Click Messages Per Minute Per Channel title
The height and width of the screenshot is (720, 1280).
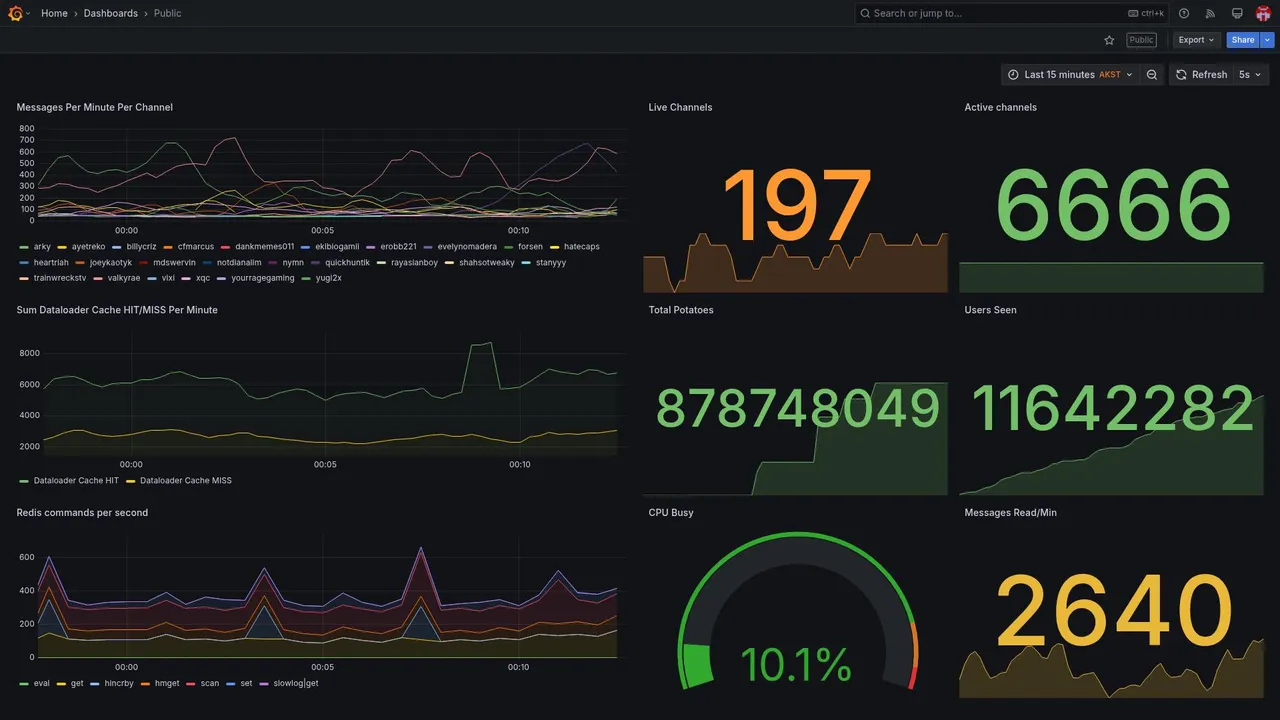click(95, 107)
